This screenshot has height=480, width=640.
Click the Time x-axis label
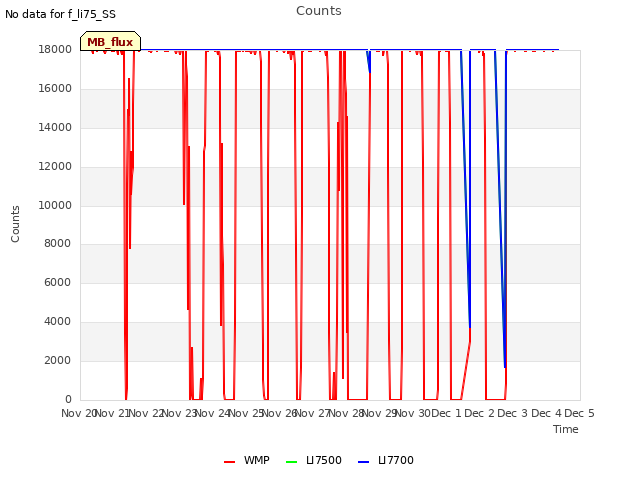(x=566, y=429)
